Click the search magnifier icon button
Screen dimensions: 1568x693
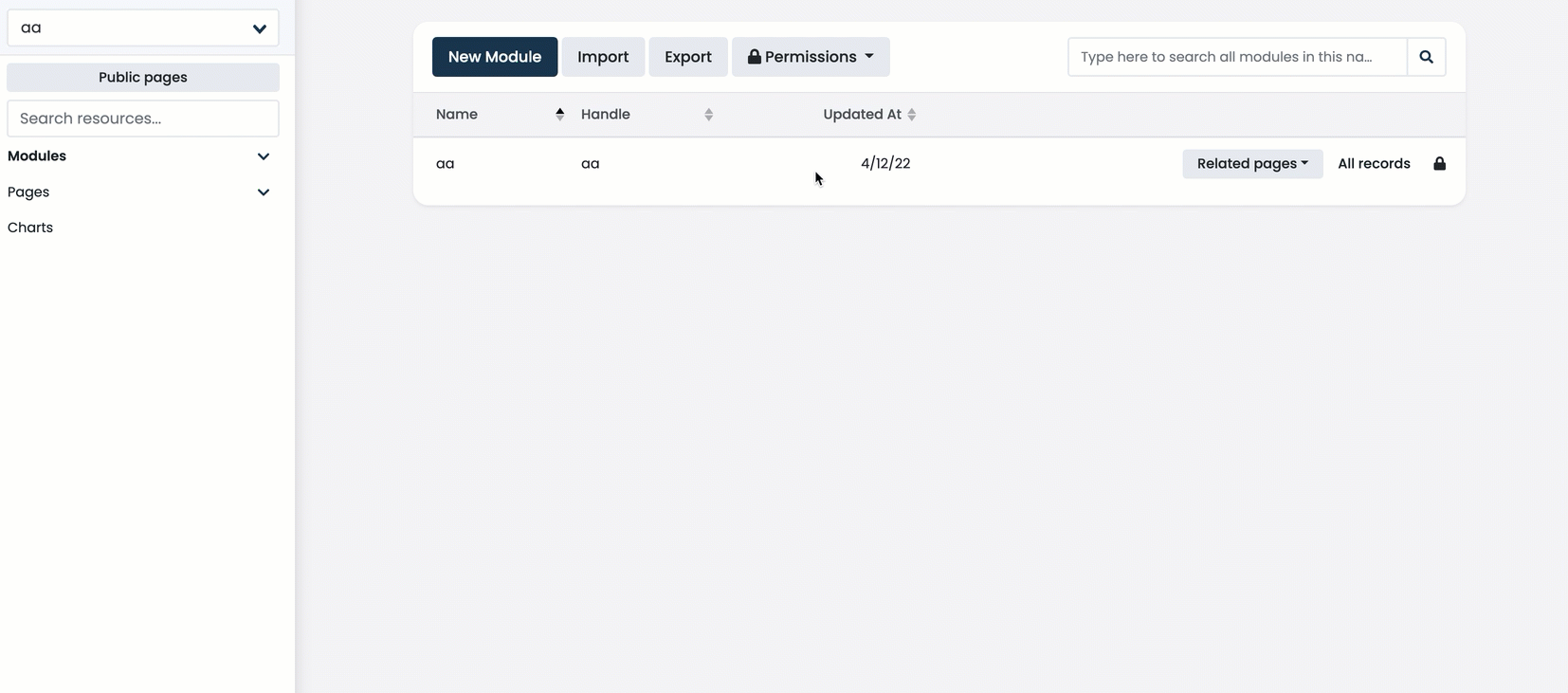pos(1426,57)
